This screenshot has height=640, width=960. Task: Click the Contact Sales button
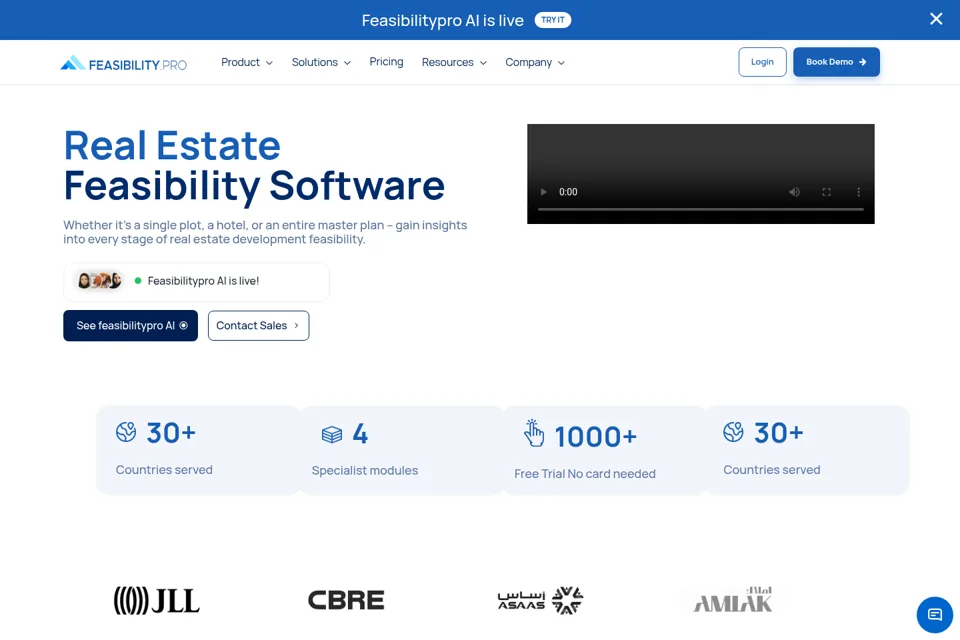coord(258,326)
